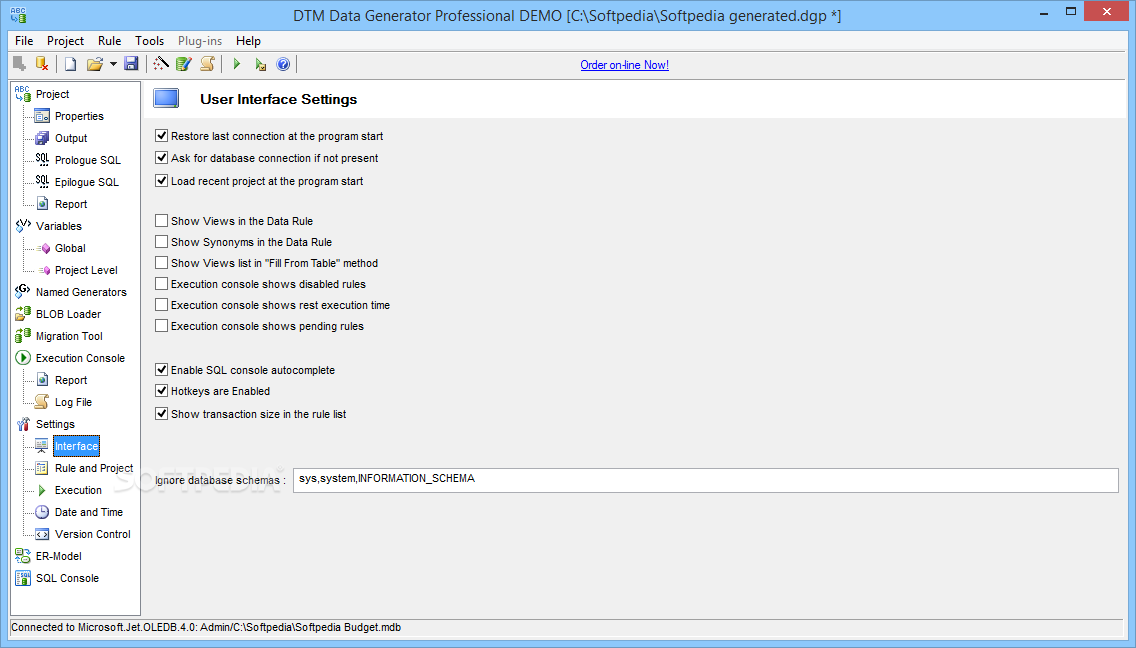Uncheck Load recent project at program start
The height and width of the screenshot is (648, 1136).
pos(162,180)
